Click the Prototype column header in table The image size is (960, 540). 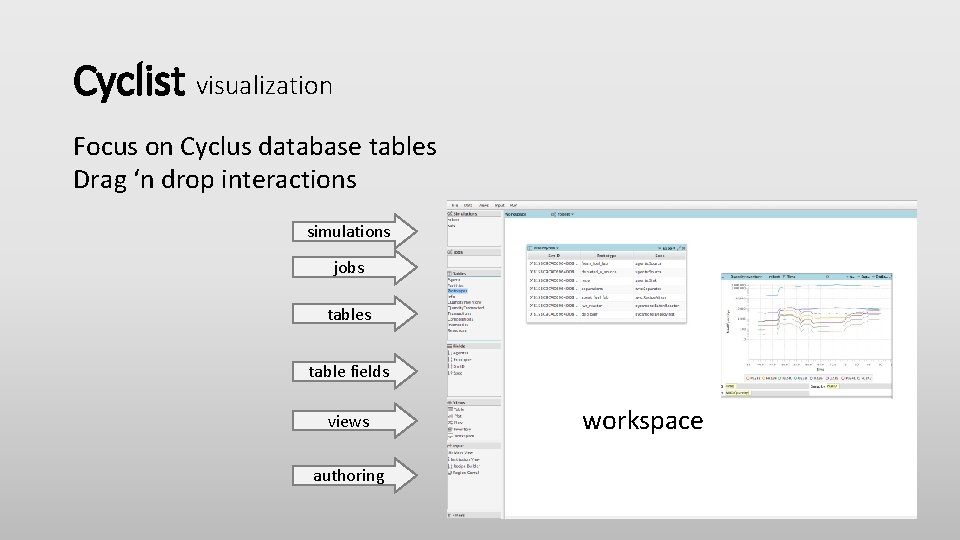[606, 255]
